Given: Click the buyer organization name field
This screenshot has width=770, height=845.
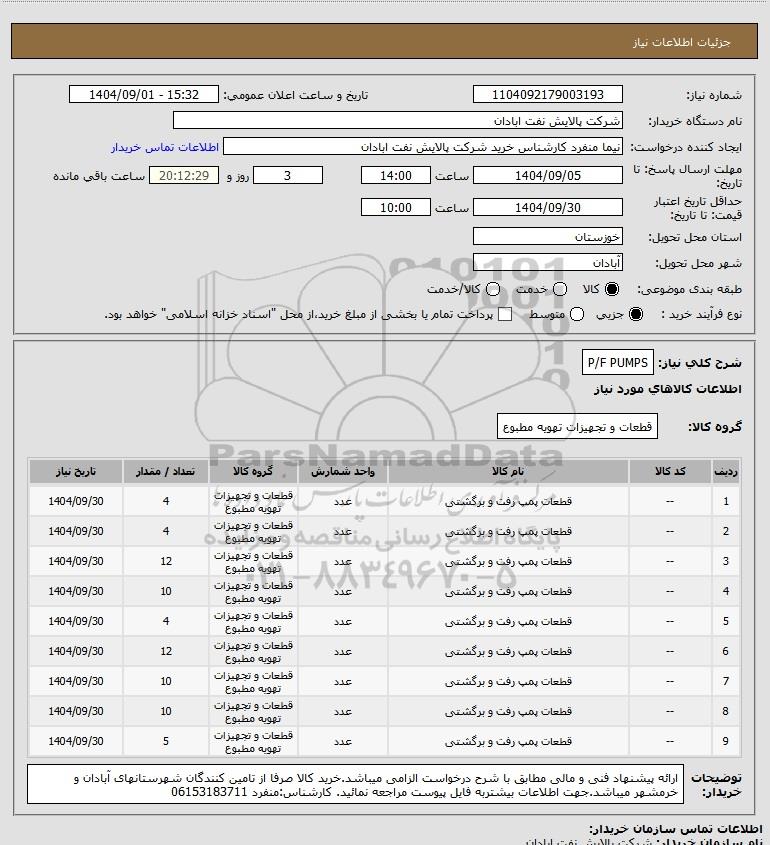Looking at the screenshot, I should [398, 120].
